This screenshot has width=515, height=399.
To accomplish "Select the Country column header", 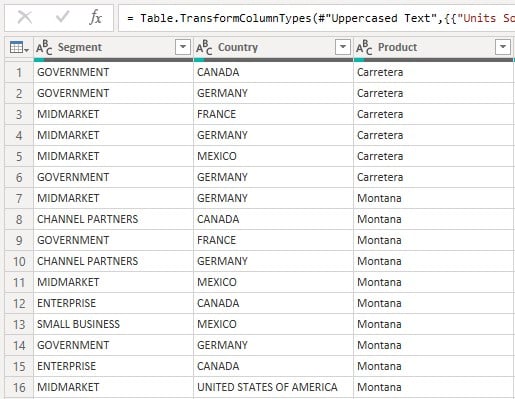I will click(273, 48).
